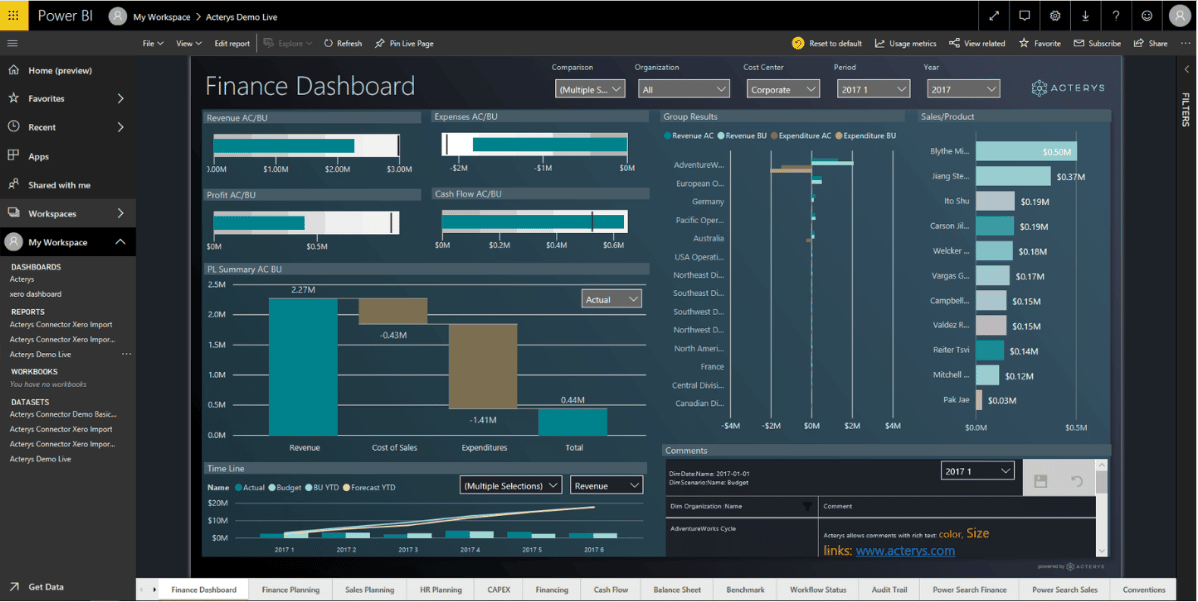Open Time Line Revenue dropdown
Image resolution: width=1198 pixels, height=602 pixels.
(x=607, y=486)
